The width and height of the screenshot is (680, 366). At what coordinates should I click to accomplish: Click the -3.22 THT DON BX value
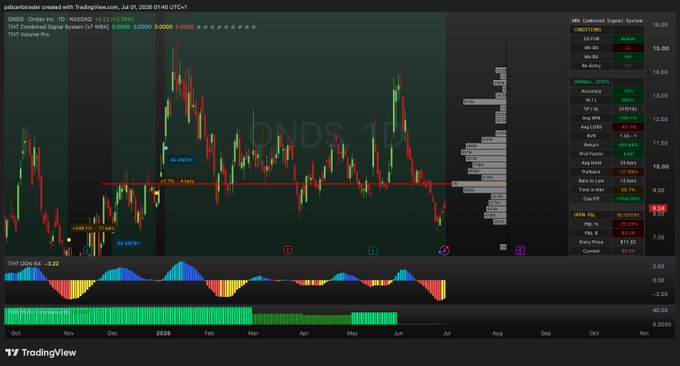[52, 264]
